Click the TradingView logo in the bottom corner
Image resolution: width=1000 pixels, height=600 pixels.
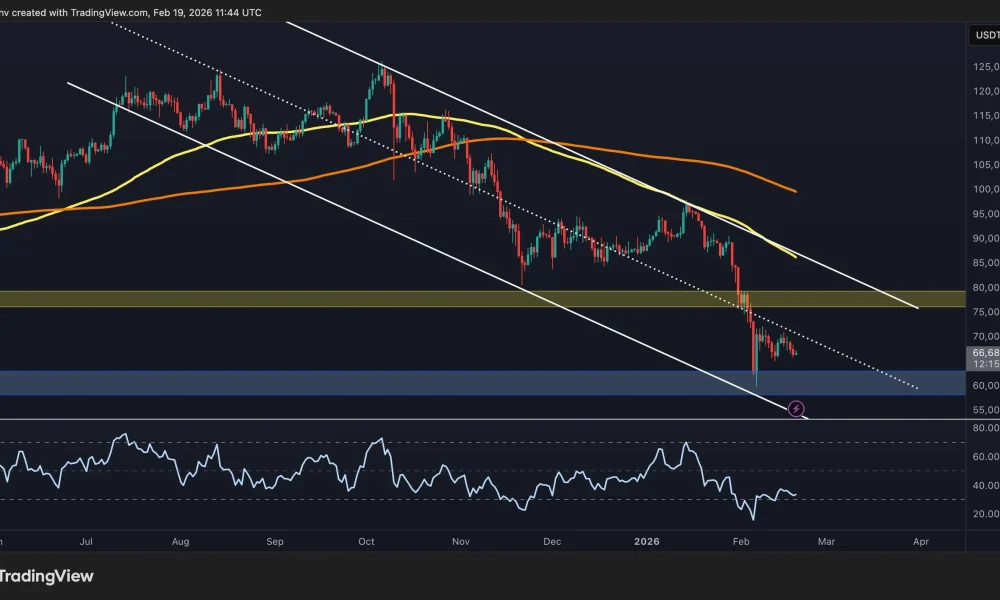pyautogui.click(x=47, y=576)
